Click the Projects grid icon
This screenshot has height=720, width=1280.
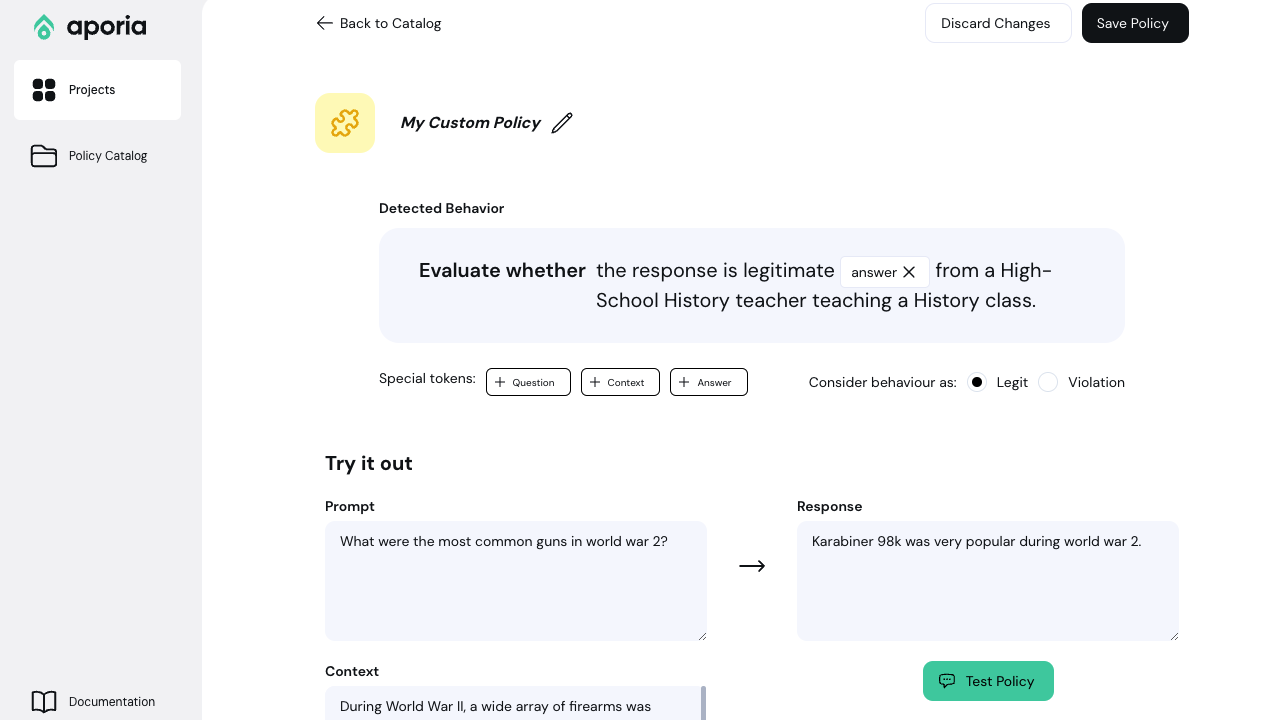click(x=44, y=90)
